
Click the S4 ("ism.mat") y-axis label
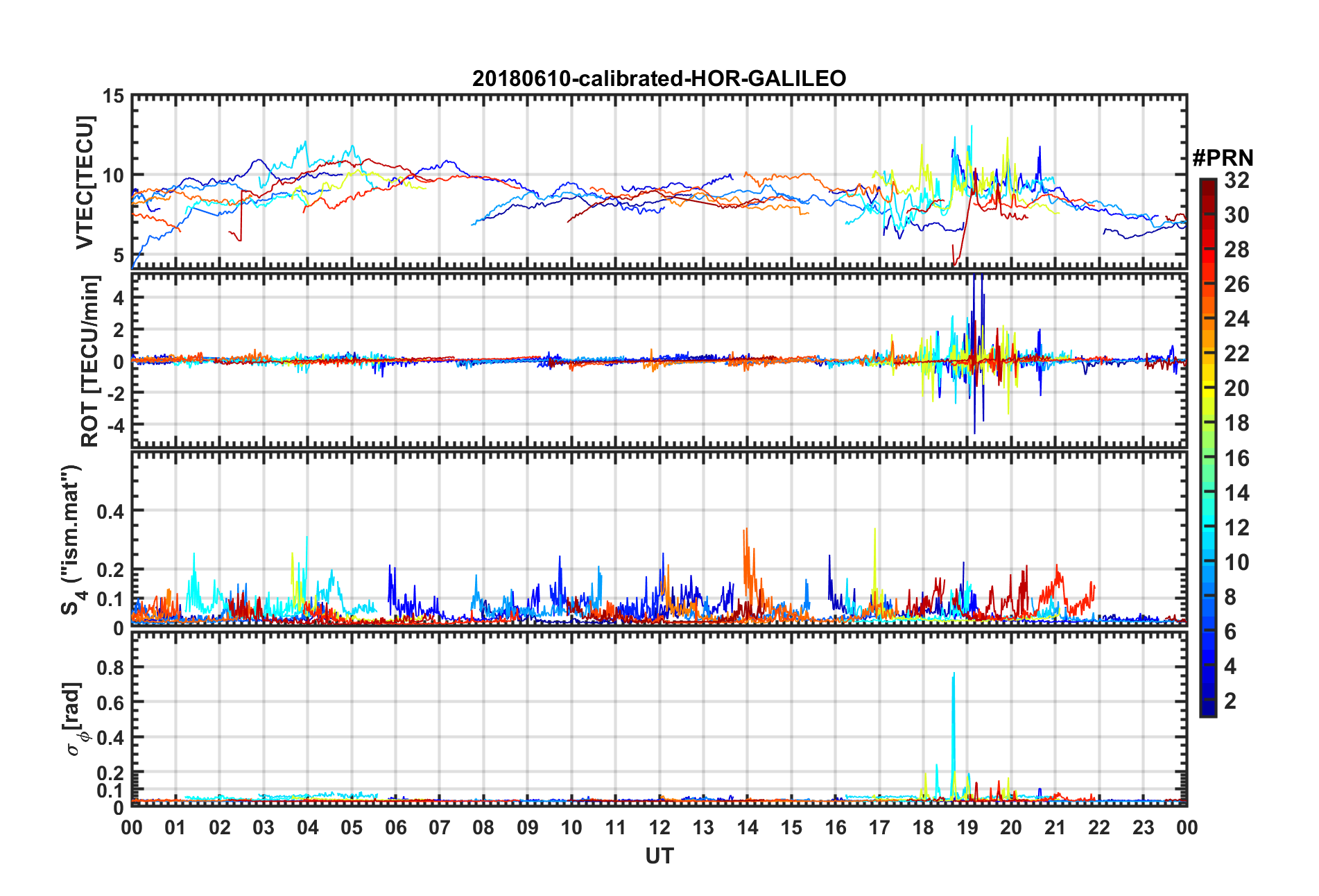pos(73,540)
